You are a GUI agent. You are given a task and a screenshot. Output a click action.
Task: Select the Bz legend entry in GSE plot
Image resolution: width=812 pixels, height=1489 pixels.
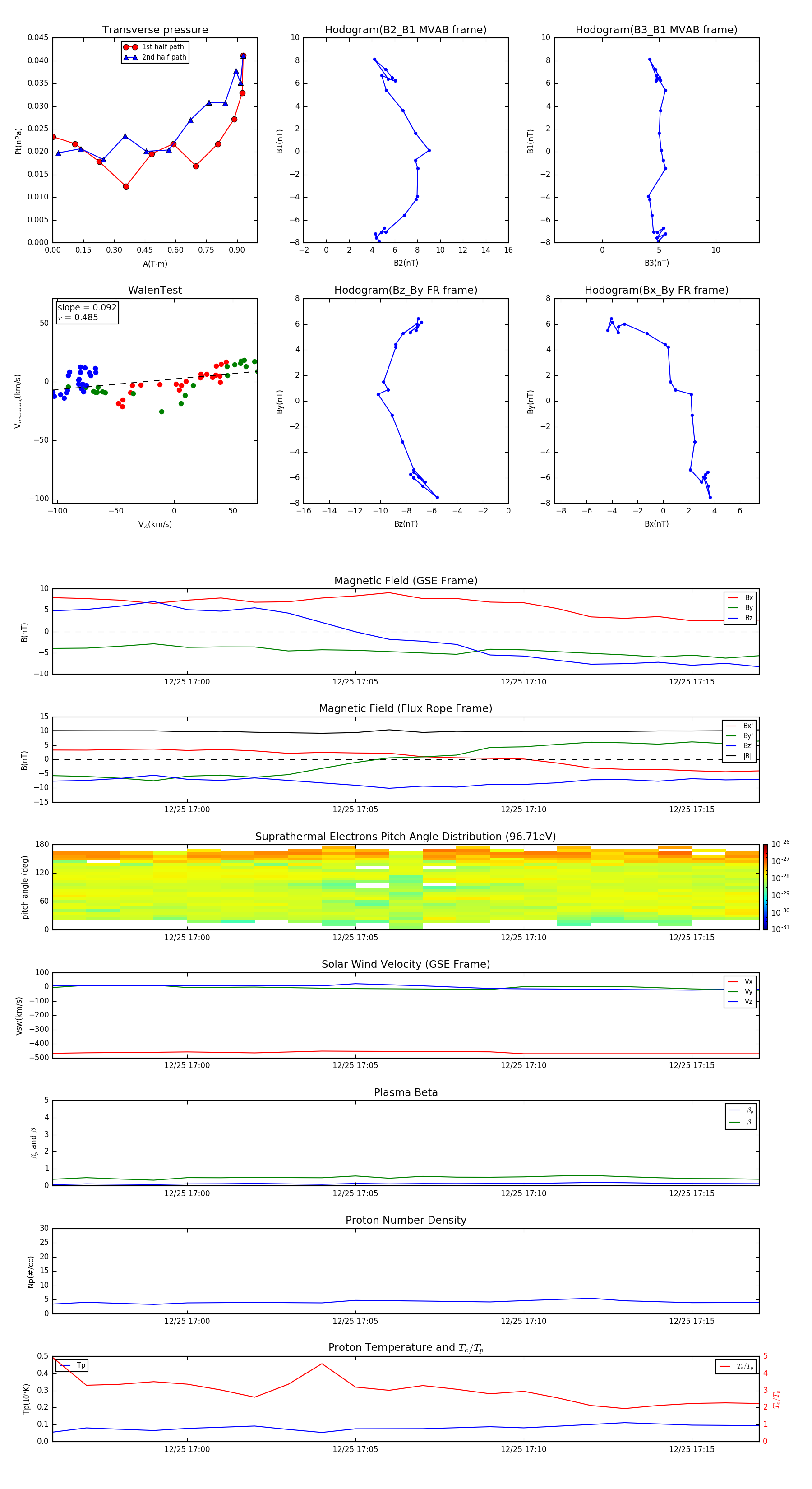[x=740, y=618]
